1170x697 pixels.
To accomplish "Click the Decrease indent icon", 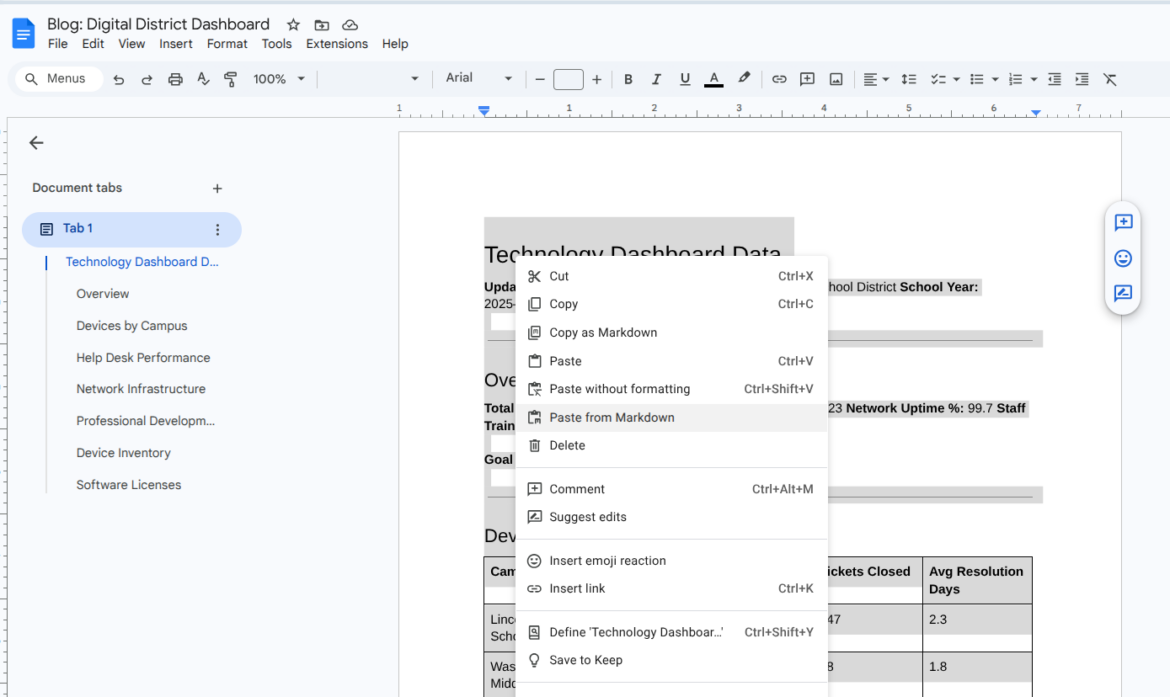I will click(x=1054, y=79).
